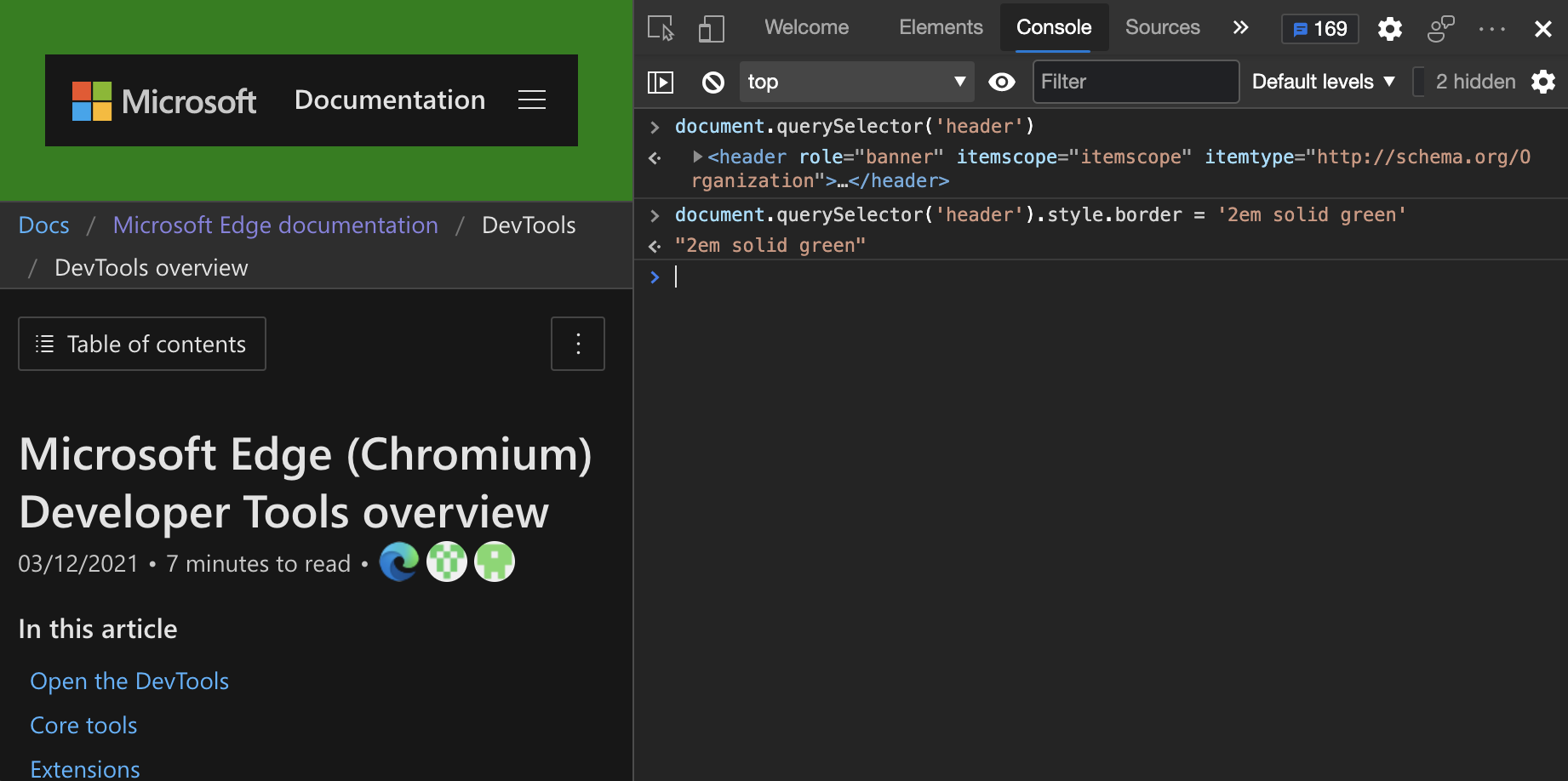Click the page title heading
Image resolution: width=1568 pixels, height=781 pixels.
click(x=306, y=482)
